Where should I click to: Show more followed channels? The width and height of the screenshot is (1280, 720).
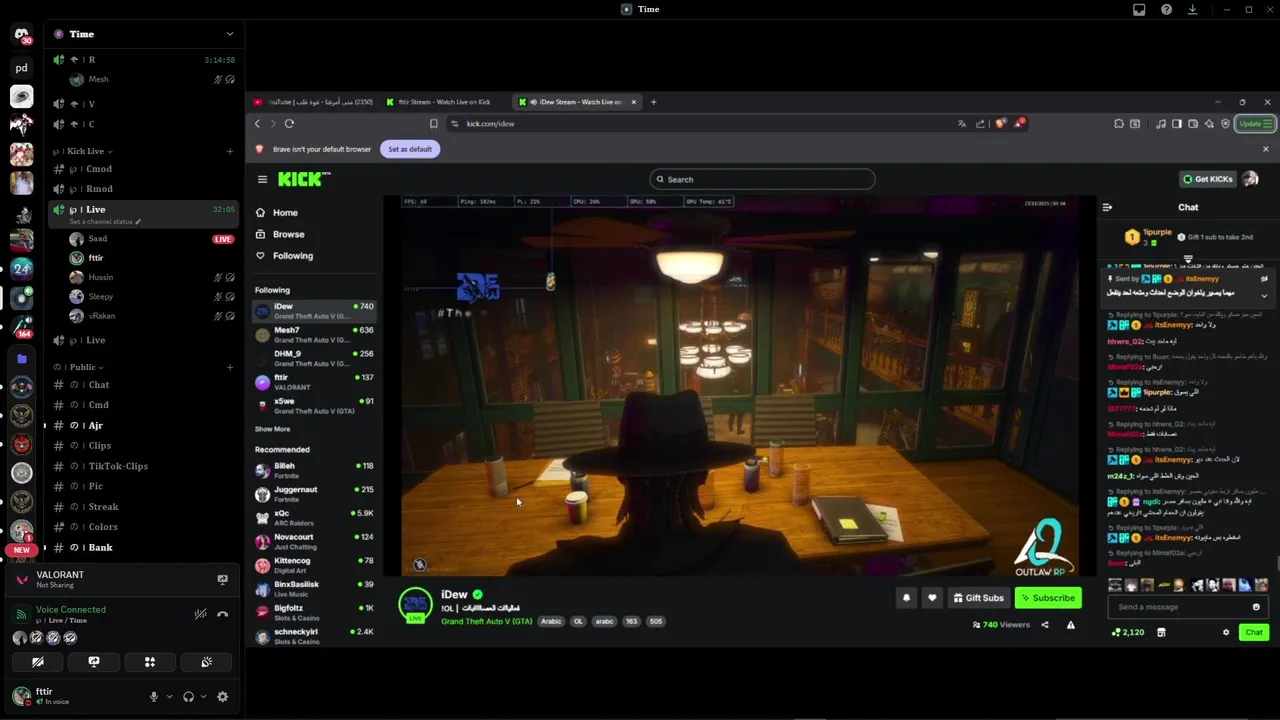click(272, 429)
